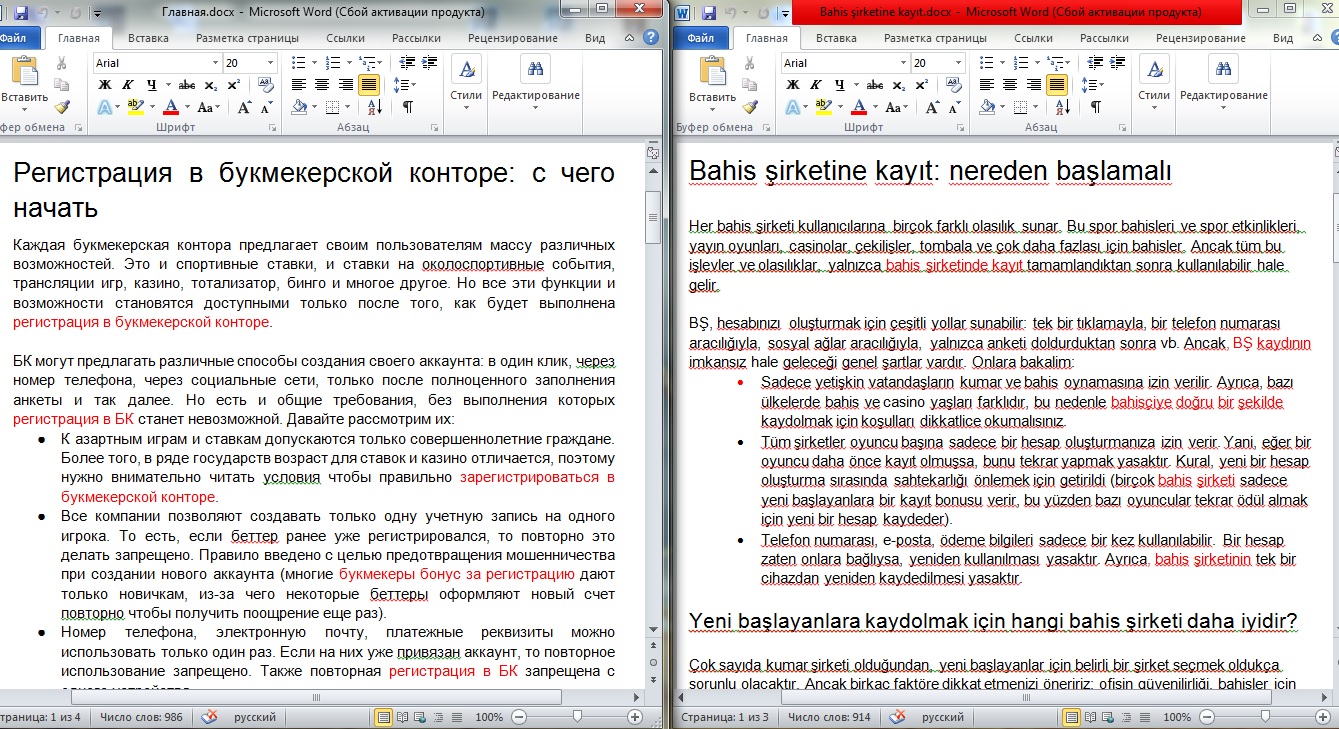Expand Редактирование group in Главная.docx window

click(536, 81)
